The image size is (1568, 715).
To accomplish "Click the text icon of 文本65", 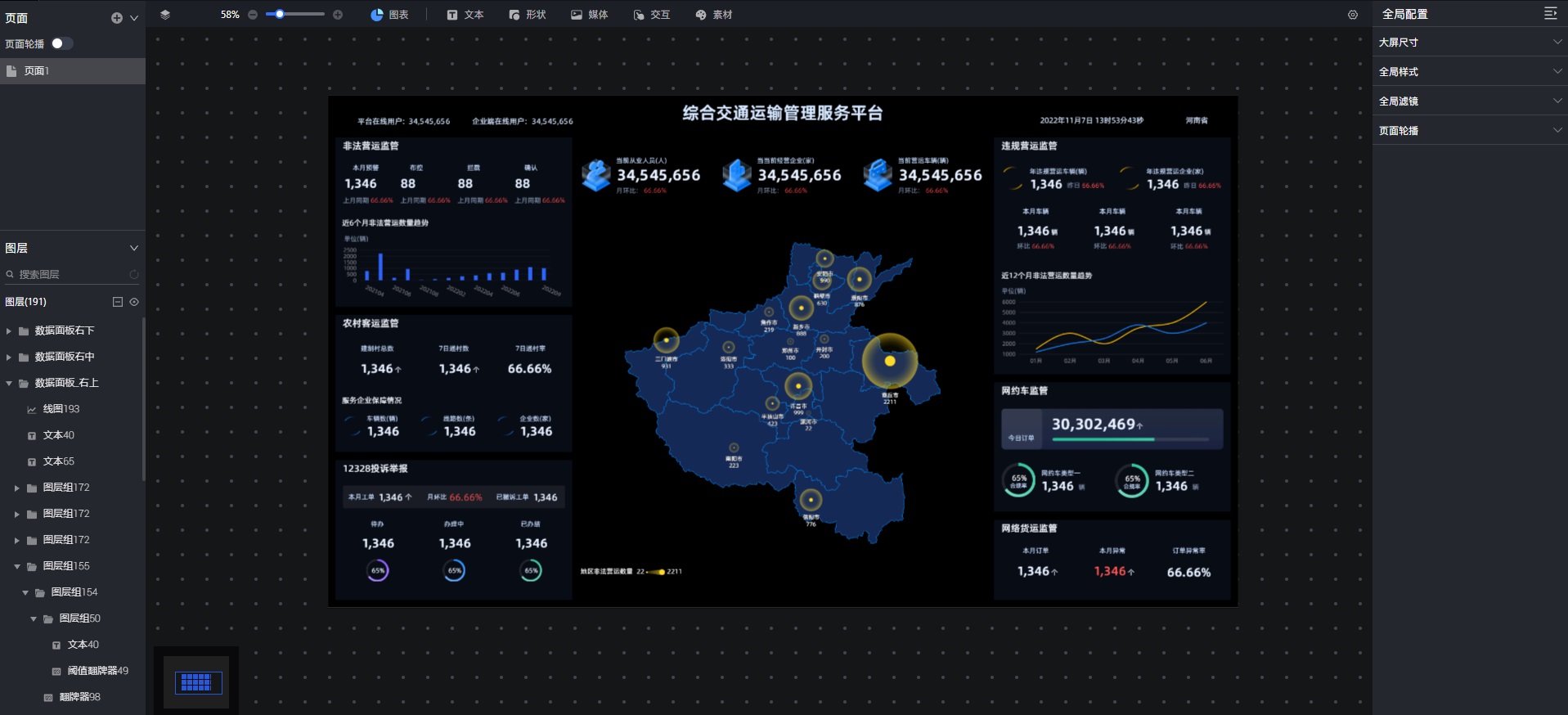I will 32,461.
